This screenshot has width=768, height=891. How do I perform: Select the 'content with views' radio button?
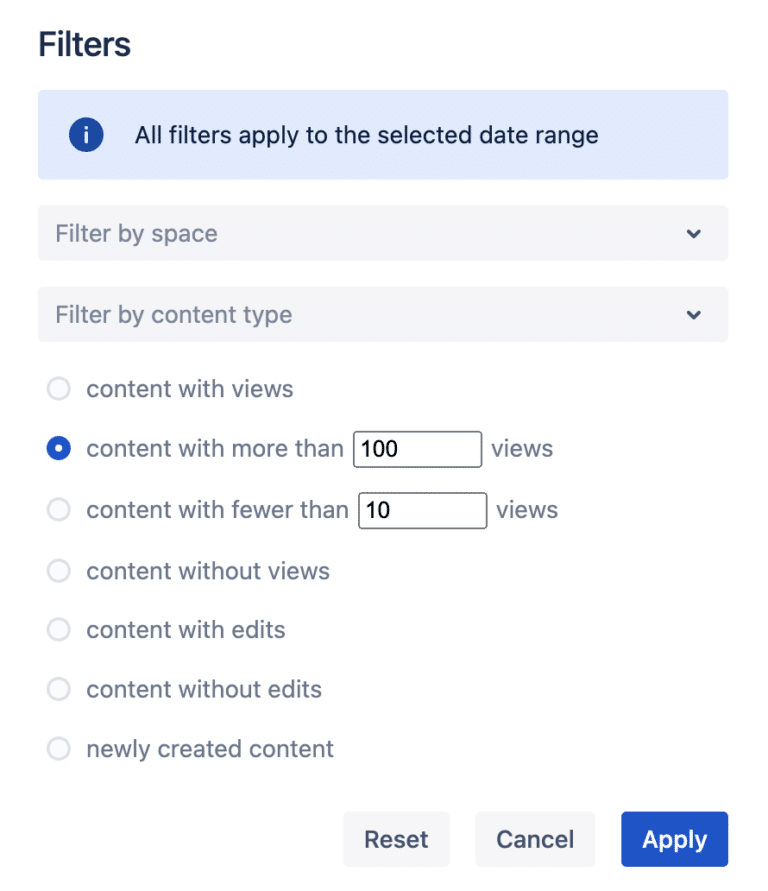58,389
